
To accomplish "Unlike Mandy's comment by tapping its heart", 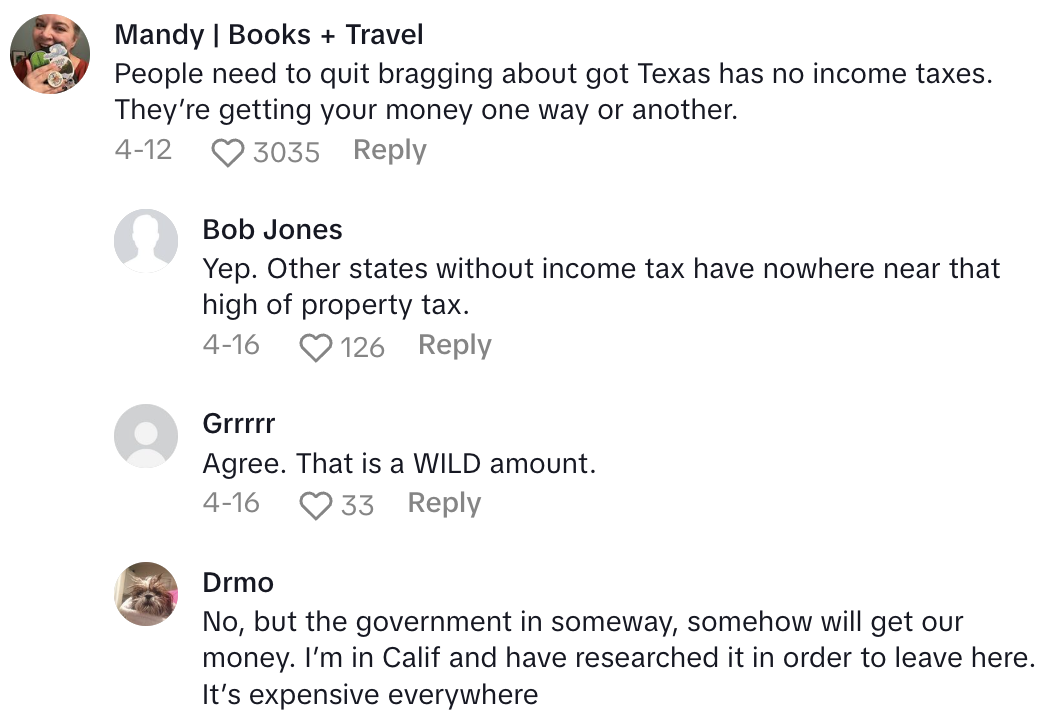I will click(x=228, y=150).
